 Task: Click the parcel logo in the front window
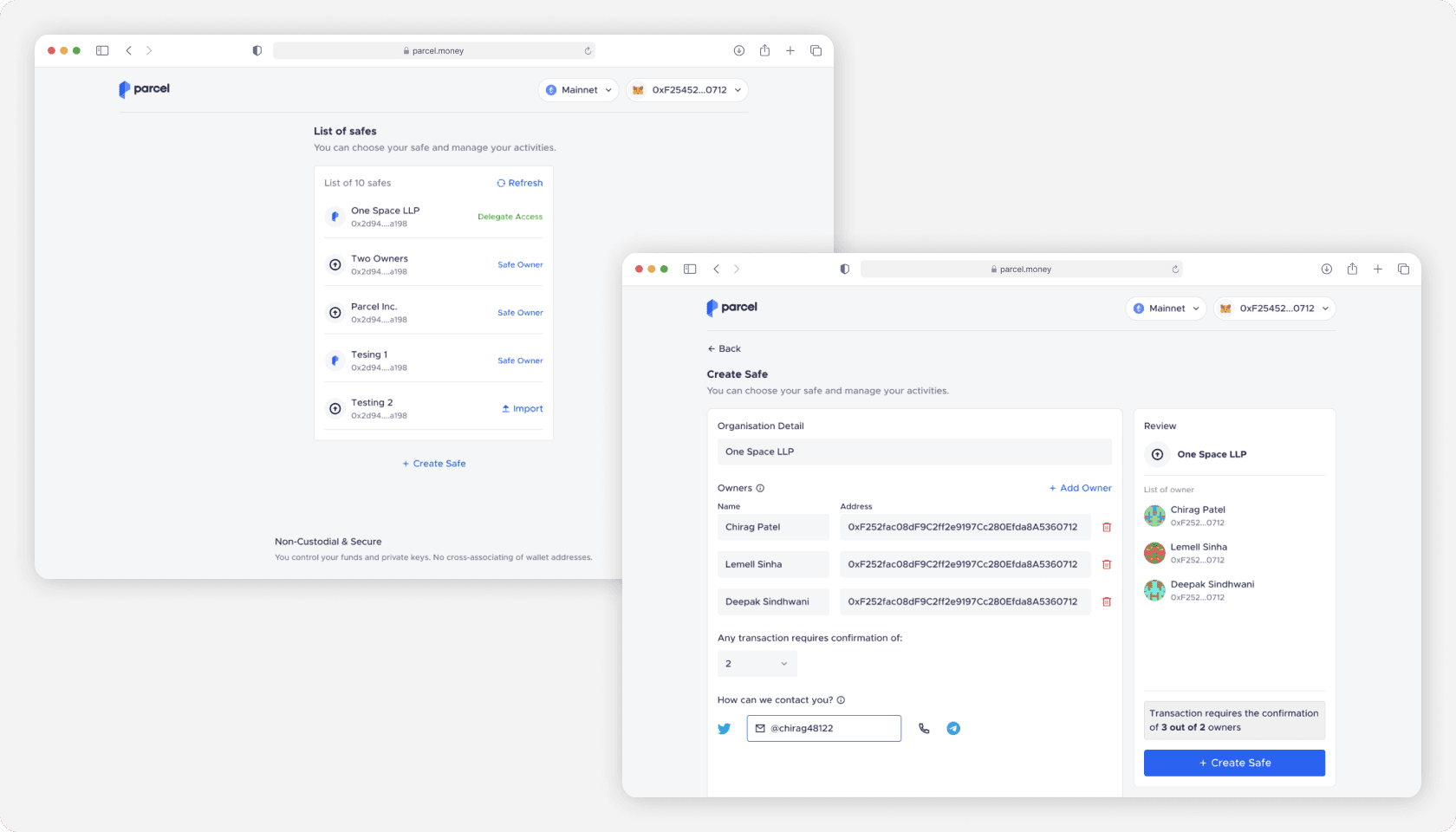(731, 308)
